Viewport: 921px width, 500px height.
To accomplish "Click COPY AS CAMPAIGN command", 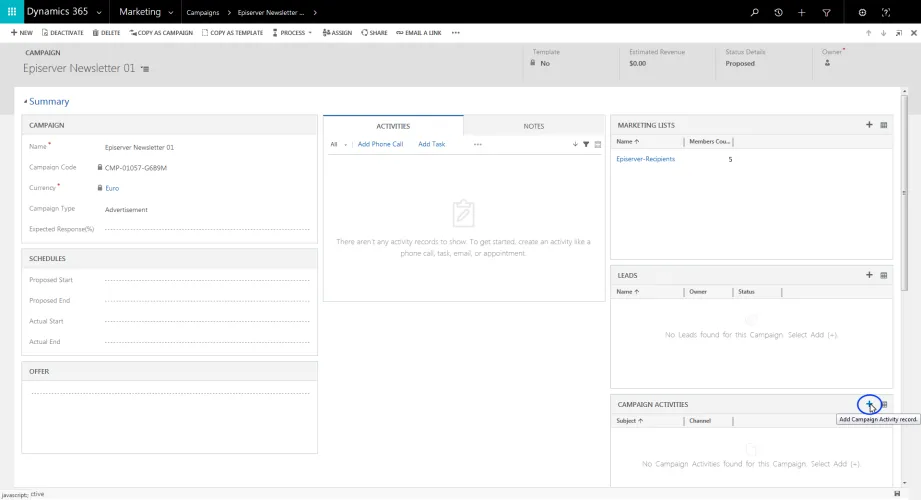I will coord(162,33).
